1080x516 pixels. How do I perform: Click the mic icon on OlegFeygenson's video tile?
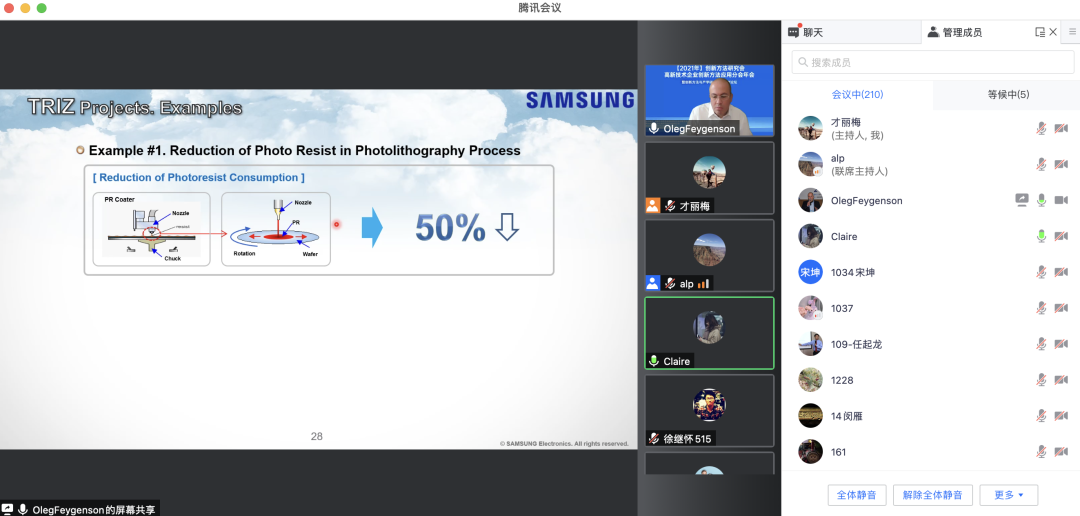tap(654, 128)
